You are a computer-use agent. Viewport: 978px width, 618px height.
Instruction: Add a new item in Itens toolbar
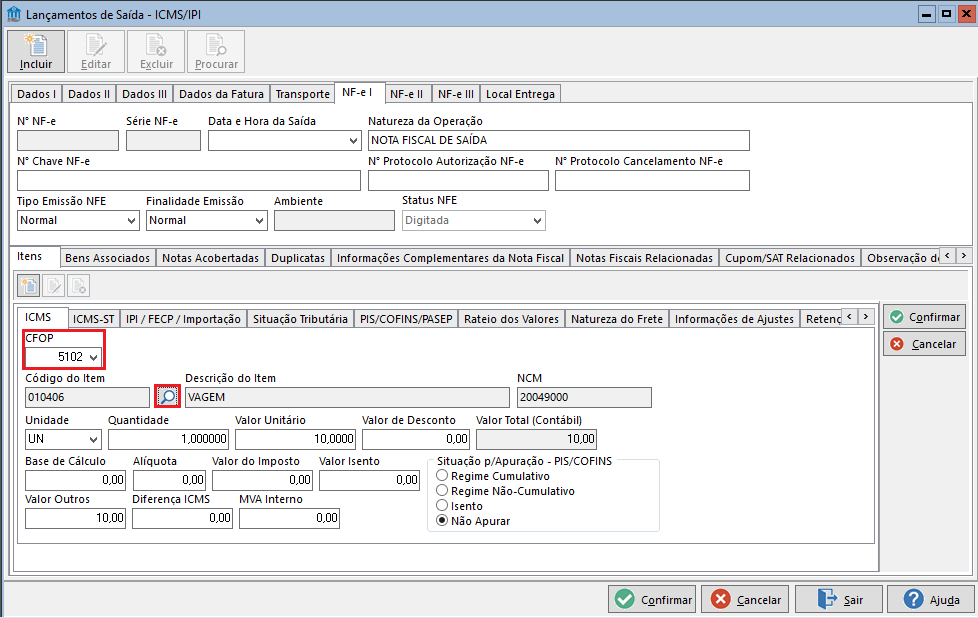pos(29,286)
